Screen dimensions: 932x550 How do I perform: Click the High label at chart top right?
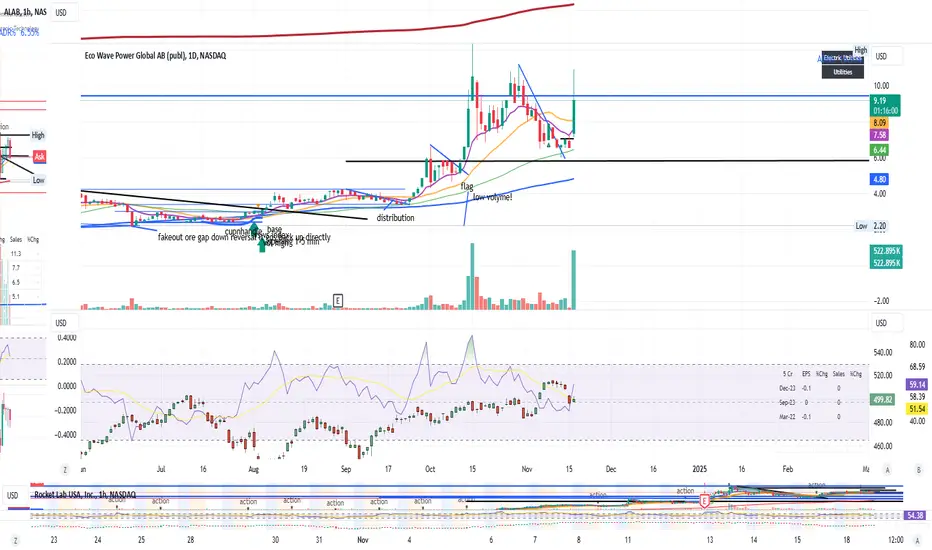click(x=861, y=50)
